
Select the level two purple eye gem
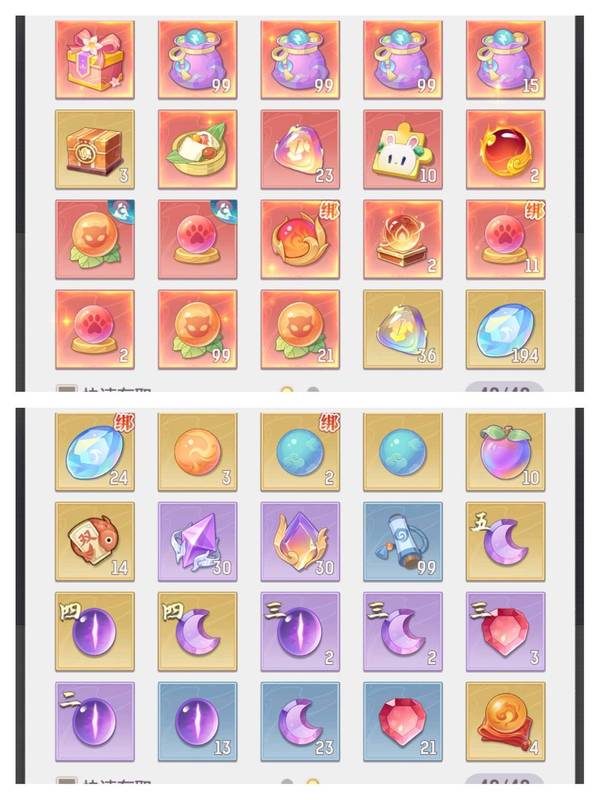[x=95, y=722]
